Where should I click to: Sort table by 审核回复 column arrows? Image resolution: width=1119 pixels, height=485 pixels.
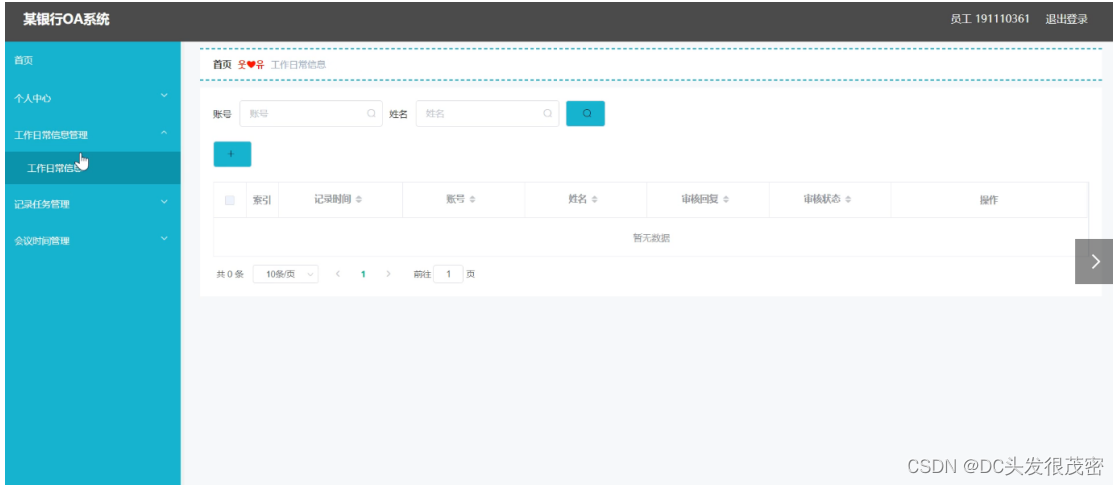726,200
